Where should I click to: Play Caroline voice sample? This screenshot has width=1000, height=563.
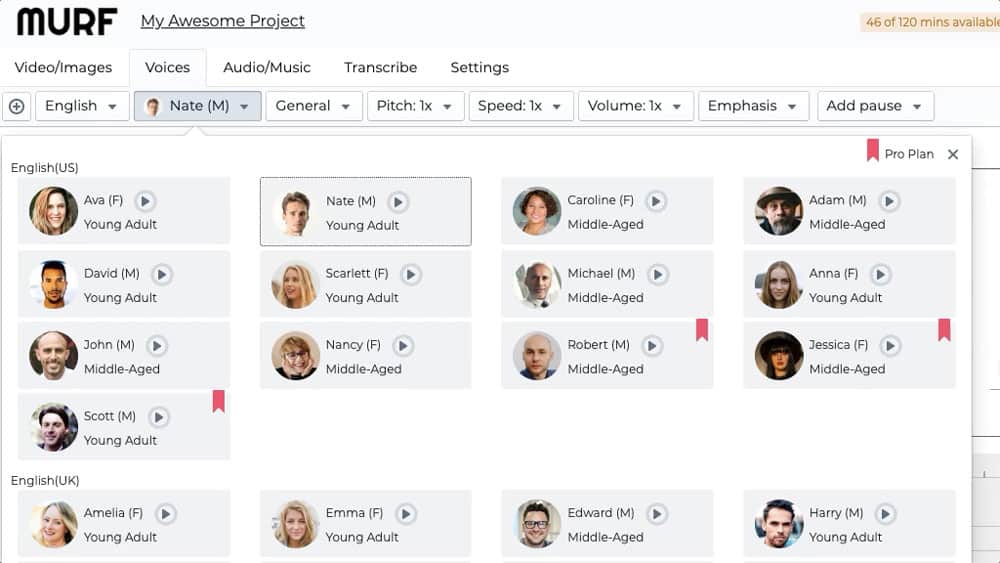click(x=656, y=201)
